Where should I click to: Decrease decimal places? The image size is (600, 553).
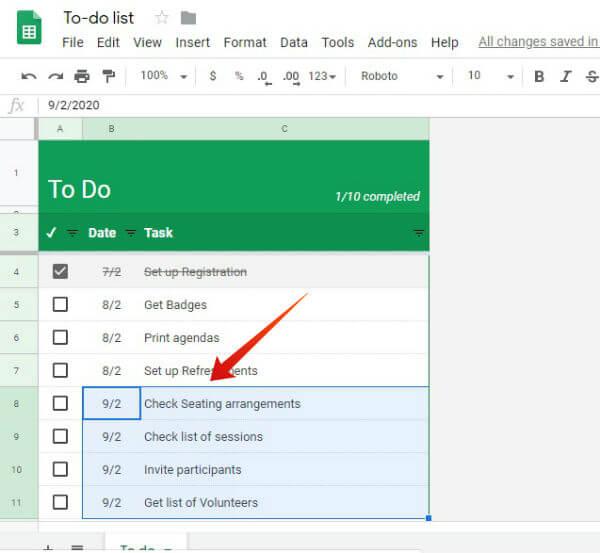(x=264, y=77)
